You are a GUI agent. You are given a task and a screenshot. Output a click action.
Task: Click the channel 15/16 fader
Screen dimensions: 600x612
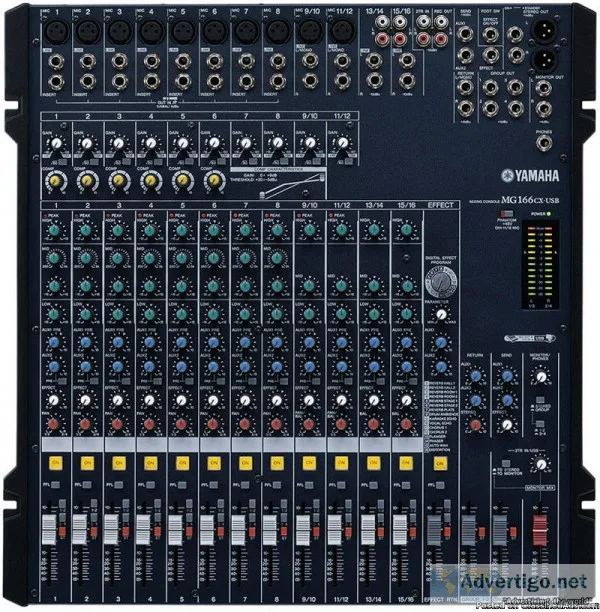[401, 530]
